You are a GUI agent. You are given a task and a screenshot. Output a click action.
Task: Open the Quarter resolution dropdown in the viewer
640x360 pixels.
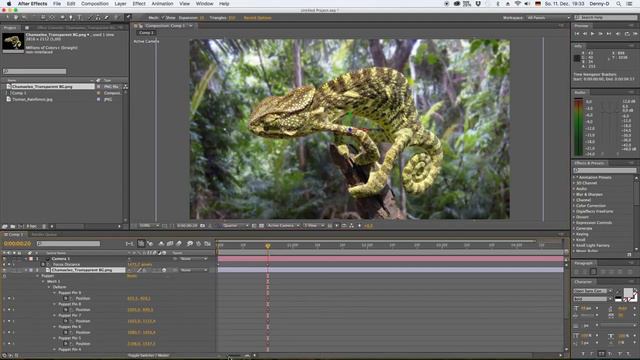tap(236, 226)
